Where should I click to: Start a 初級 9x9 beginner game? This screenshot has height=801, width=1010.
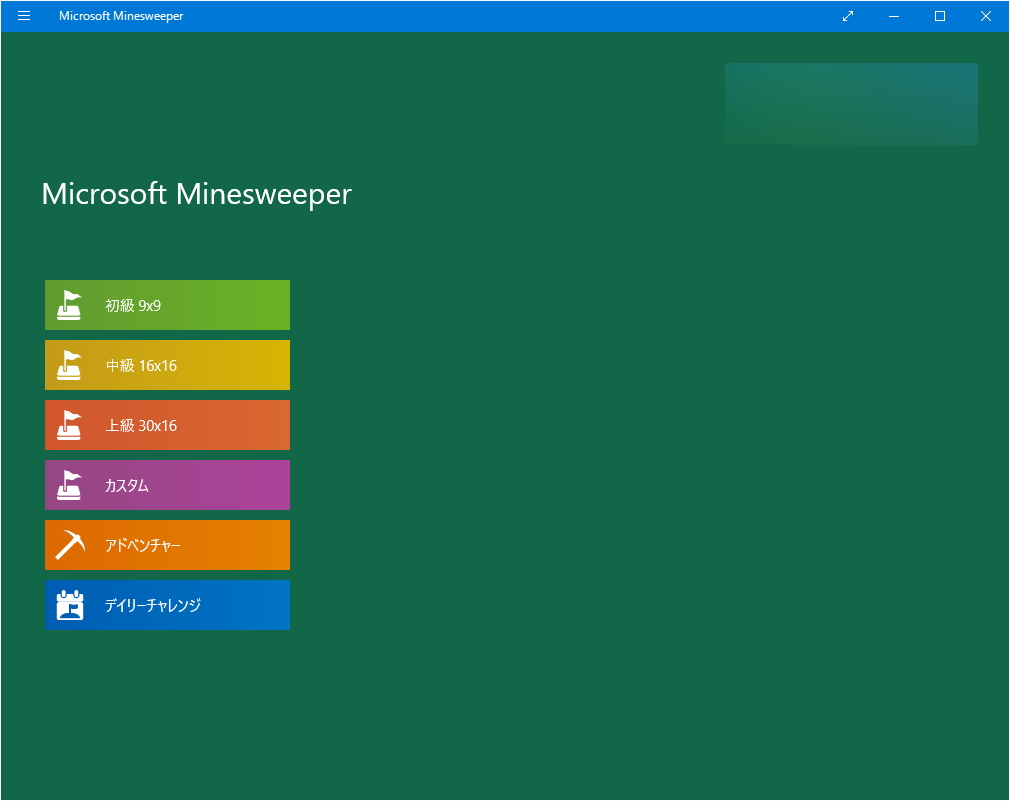pos(167,304)
